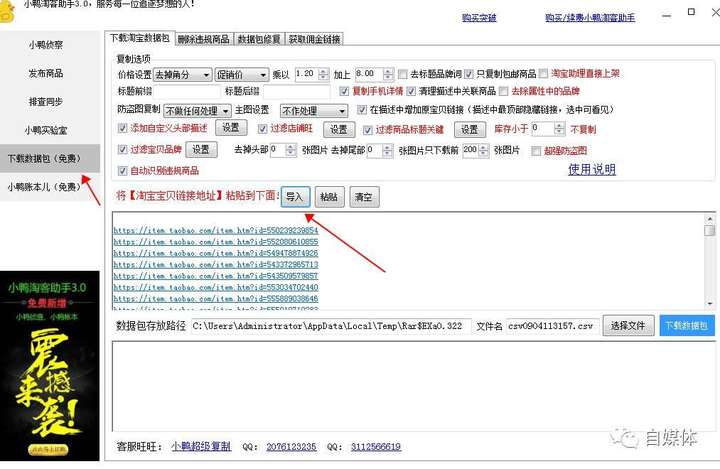Open the 主图设置 不作处理 dropdown
Screen dimensions: 720x469
(x=313, y=111)
